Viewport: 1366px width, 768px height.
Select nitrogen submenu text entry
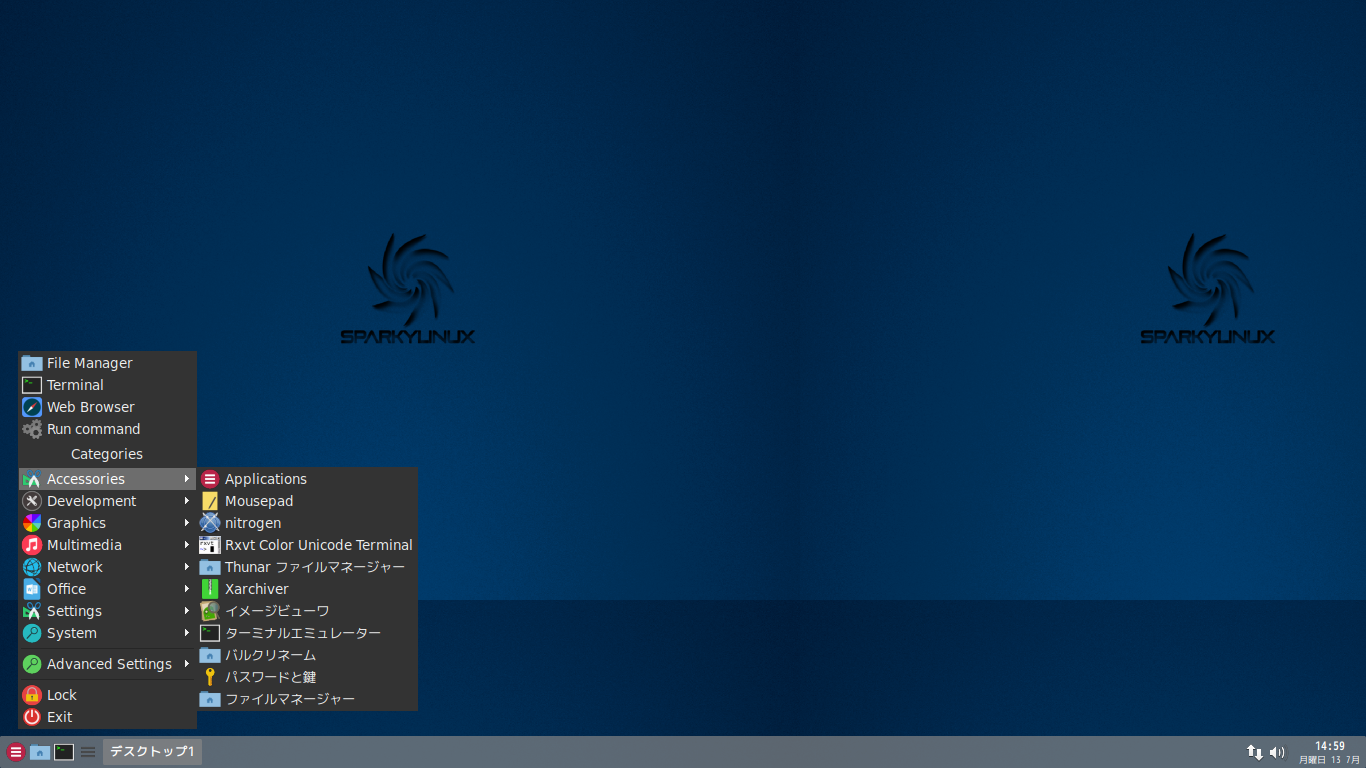point(253,523)
